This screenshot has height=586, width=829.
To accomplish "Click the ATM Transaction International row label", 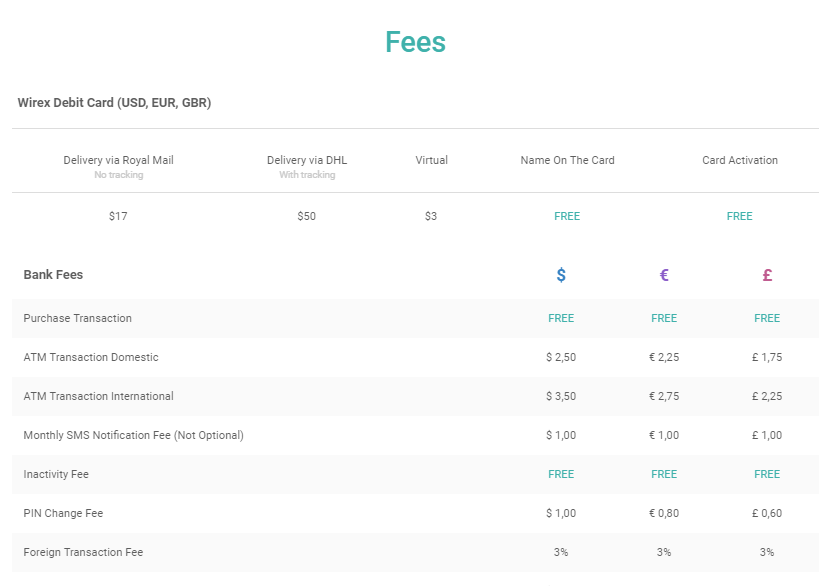I will [x=99, y=396].
